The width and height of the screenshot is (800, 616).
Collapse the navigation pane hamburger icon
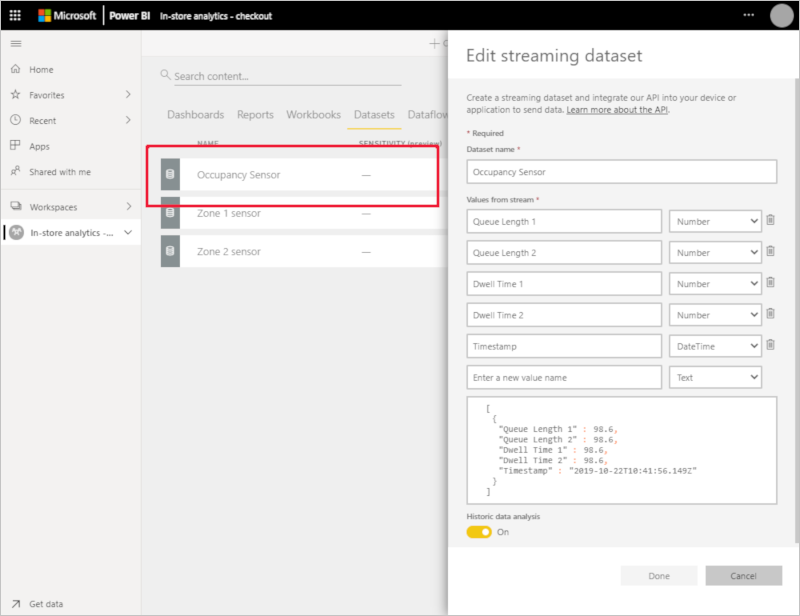[x=14, y=44]
